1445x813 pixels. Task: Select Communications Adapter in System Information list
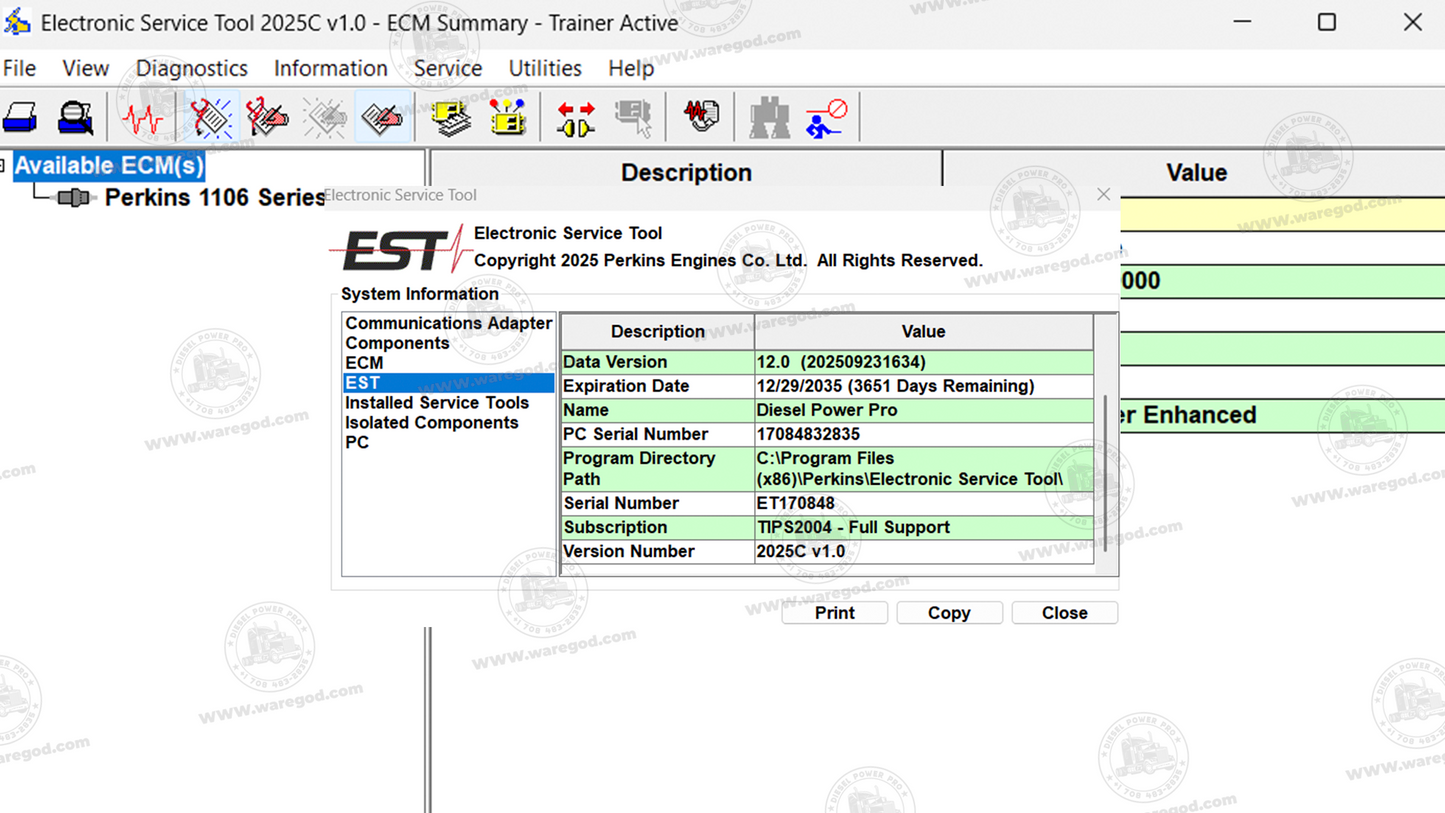coord(447,324)
